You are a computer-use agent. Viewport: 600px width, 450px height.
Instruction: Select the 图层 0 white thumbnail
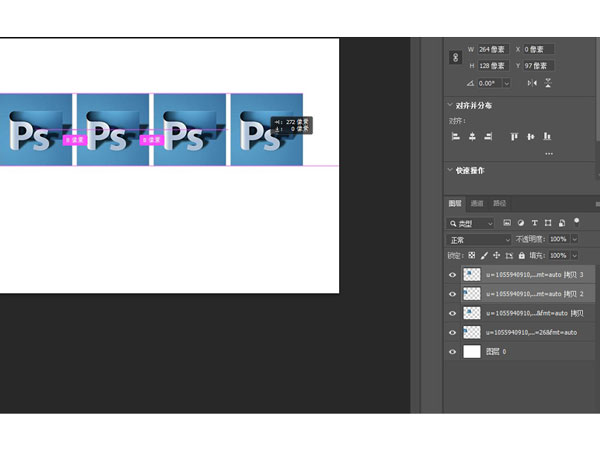[x=472, y=351]
